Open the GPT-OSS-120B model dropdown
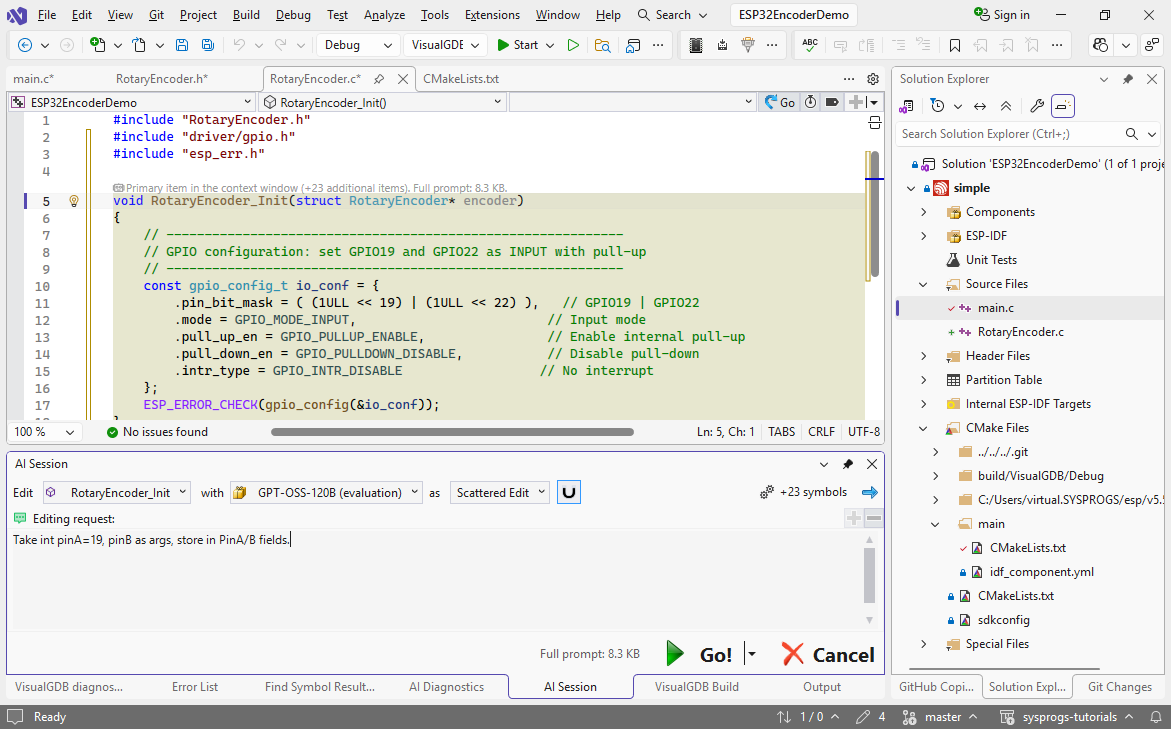 pos(325,492)
